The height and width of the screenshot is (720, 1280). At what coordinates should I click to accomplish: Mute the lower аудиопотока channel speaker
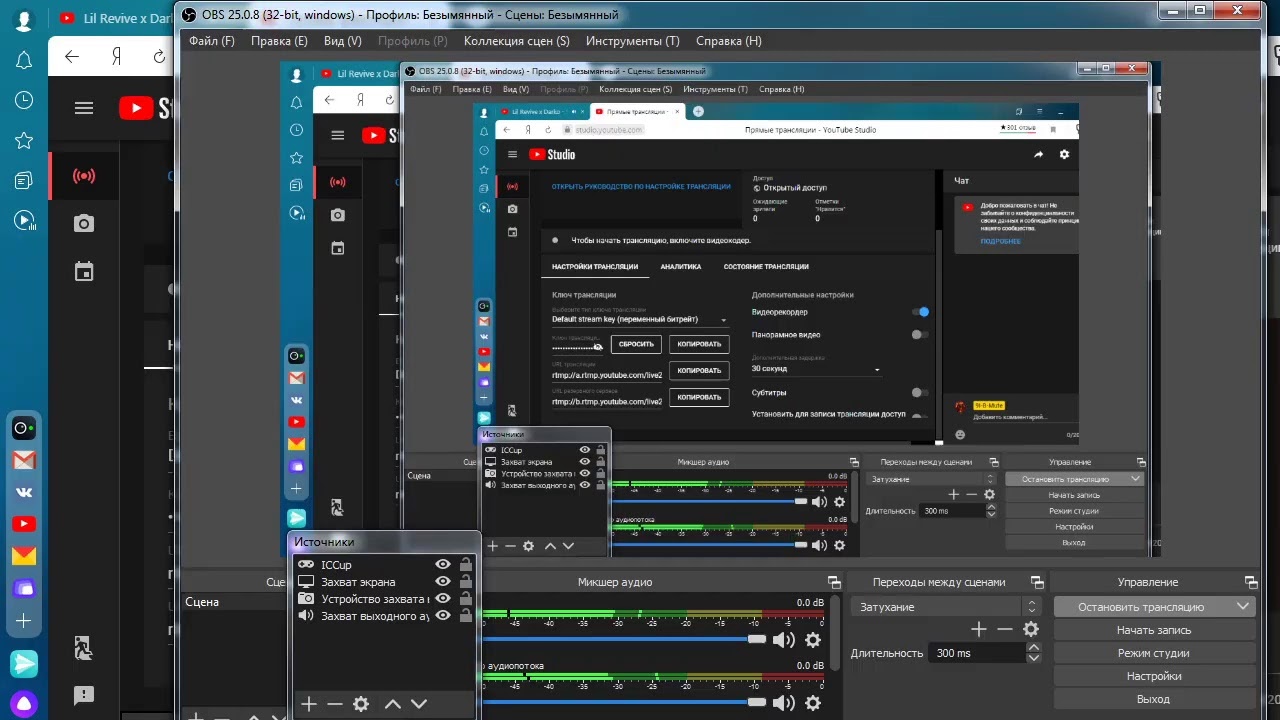pyautogui.click(x=784, y=703)
